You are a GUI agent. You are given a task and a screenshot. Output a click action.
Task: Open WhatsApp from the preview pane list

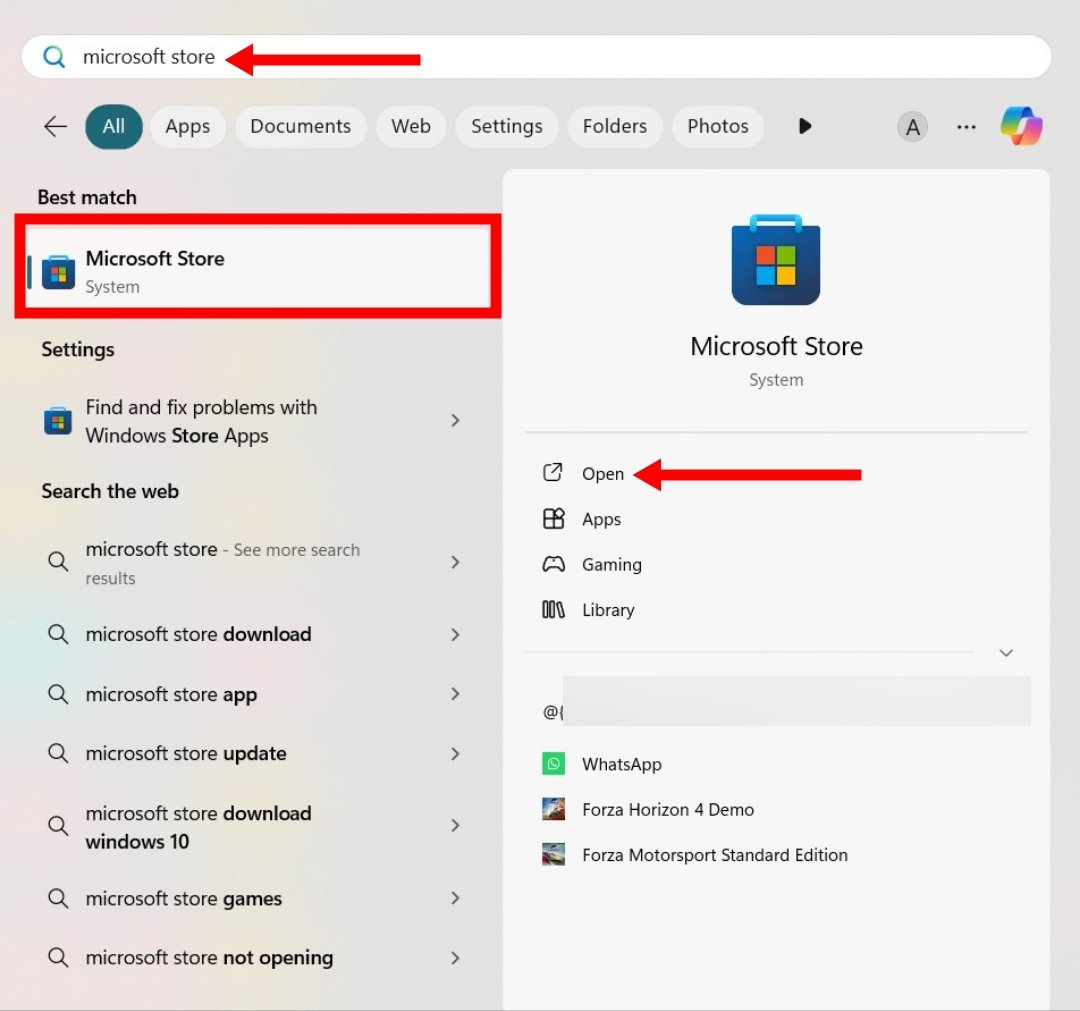[x=621, y=764]
